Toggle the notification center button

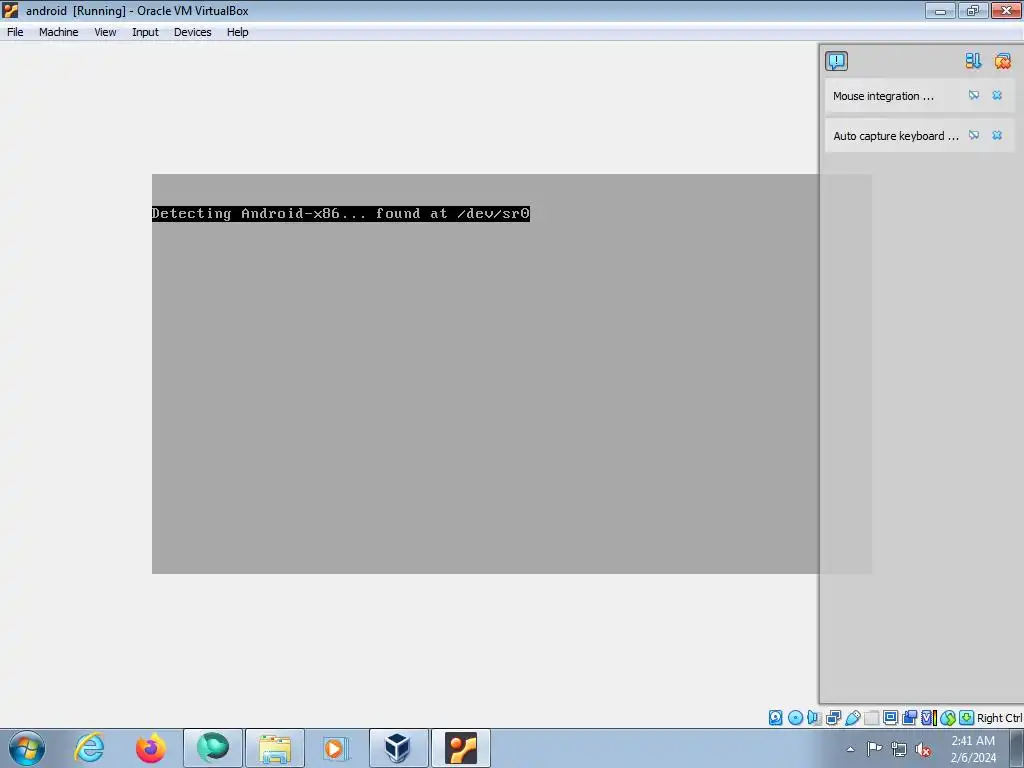[837, 61]
